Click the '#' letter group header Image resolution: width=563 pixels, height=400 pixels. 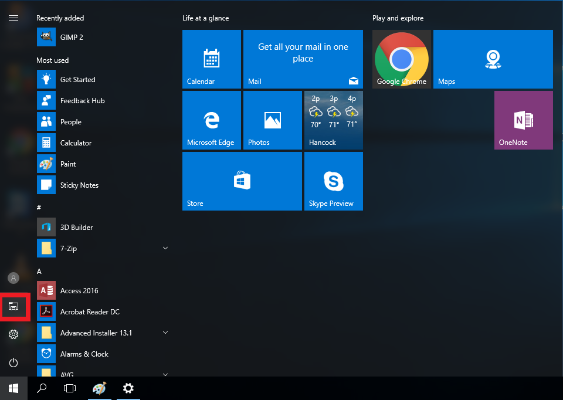point(39,207)
